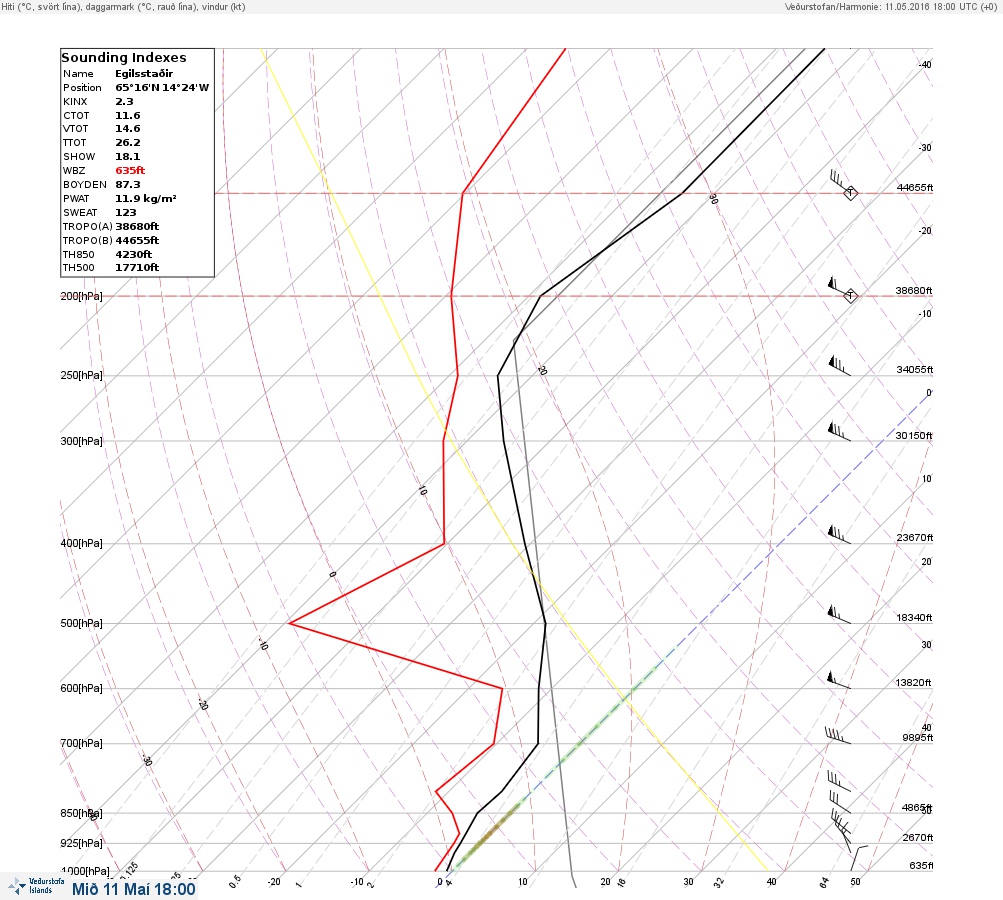The width and height of the screenshot is (1003, 900).
Task: Click the KINX value 2.3
Action: [x=124, y=102]
